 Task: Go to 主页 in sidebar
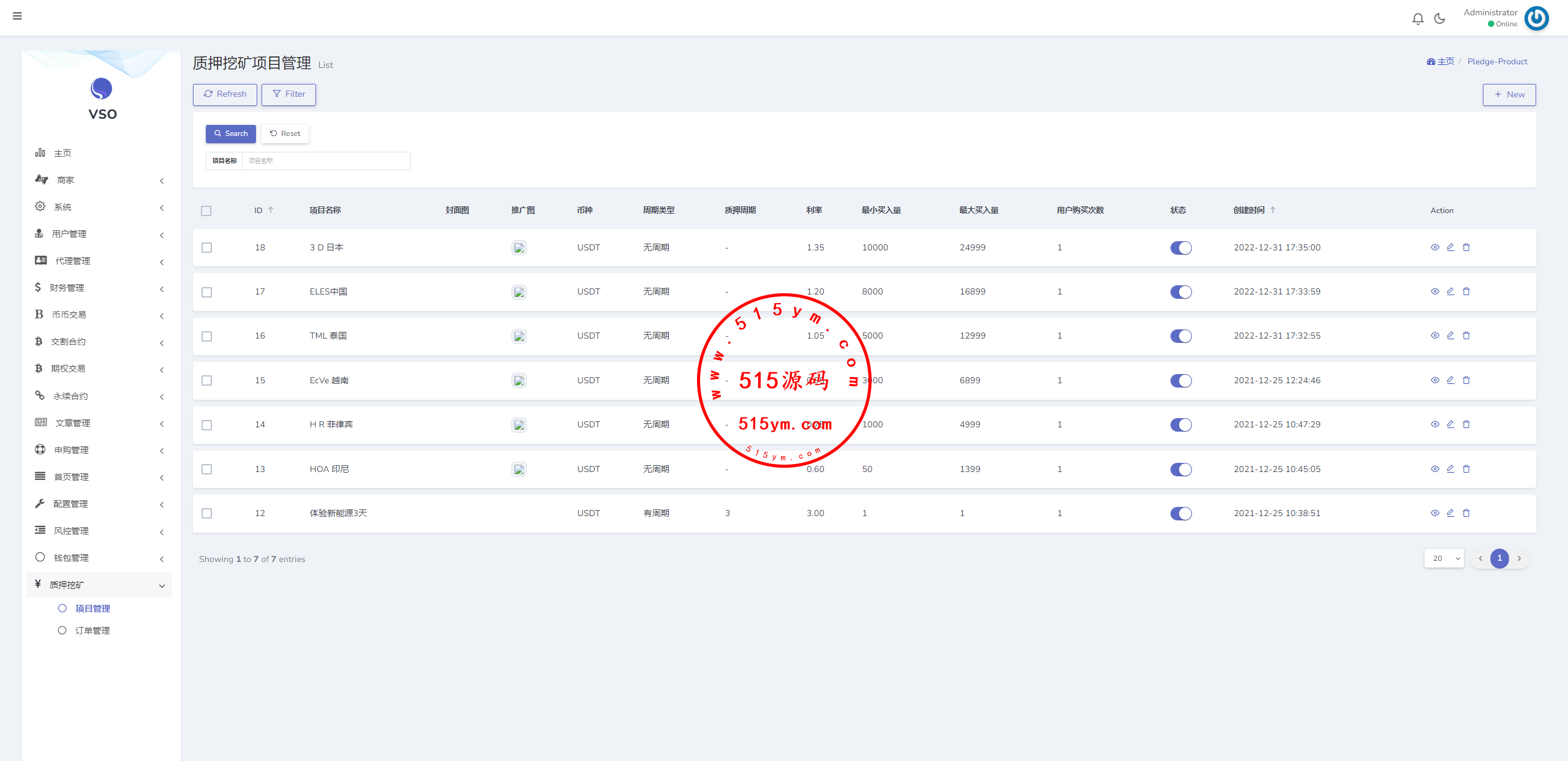click(x=62, y=153)
